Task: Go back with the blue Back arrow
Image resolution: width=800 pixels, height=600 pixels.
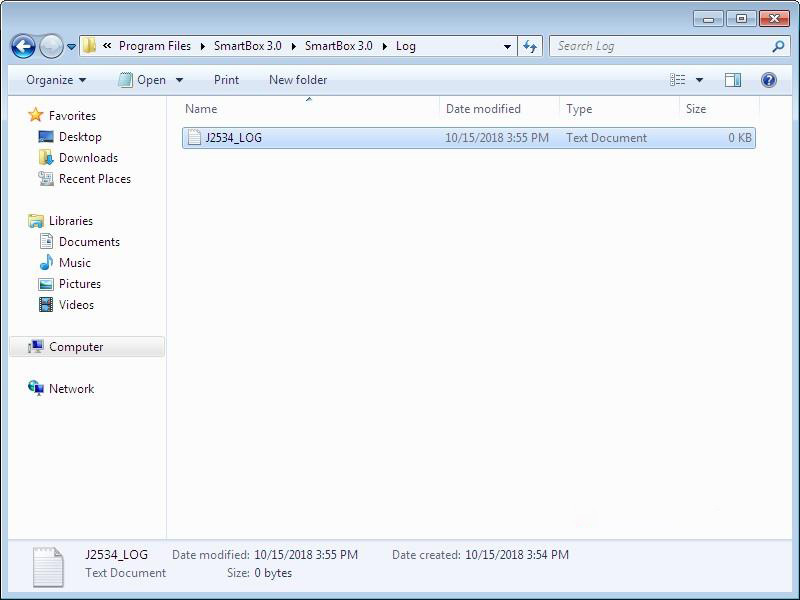Action: (23, 46)
